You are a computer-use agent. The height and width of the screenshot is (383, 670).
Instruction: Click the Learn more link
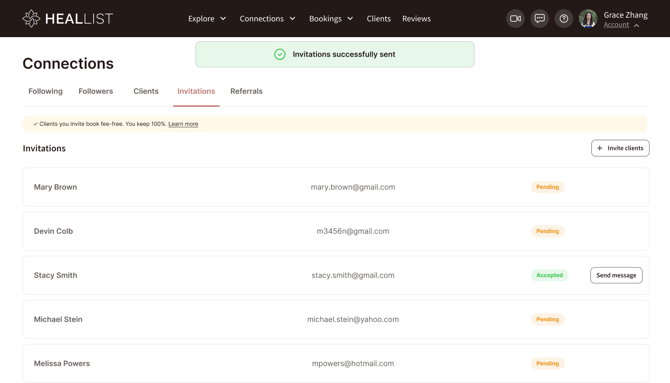pyautogui.click(x=183, y=124)
